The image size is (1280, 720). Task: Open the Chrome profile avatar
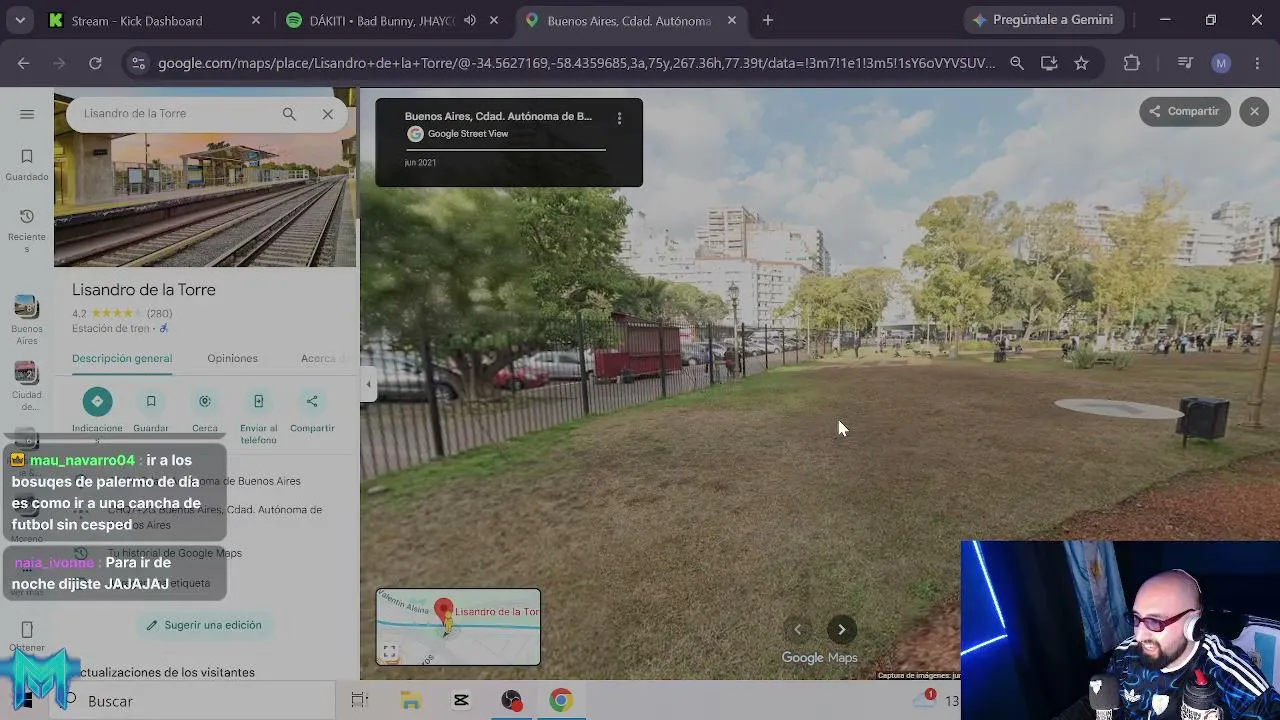(1221, 63)
